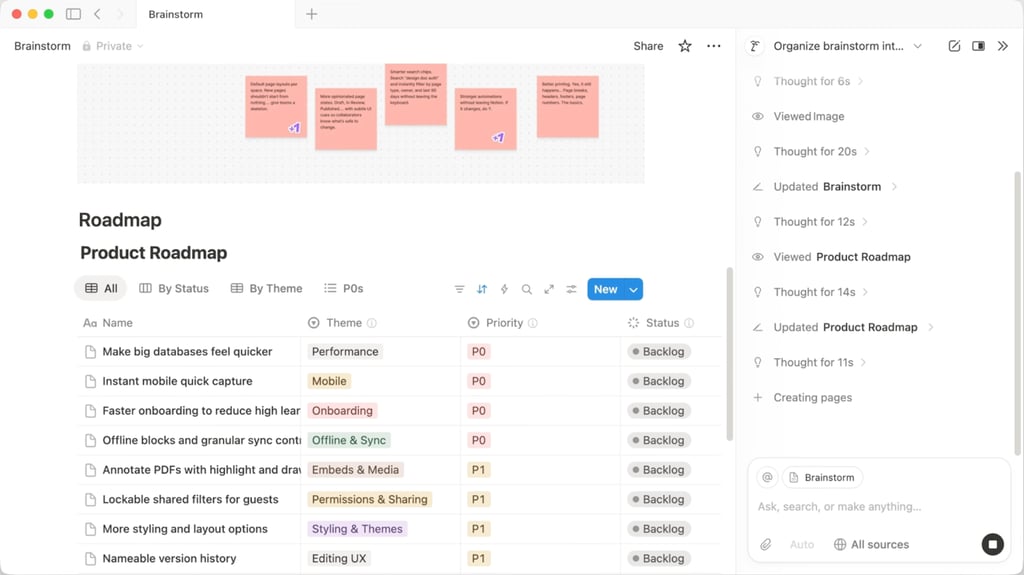Open database search magnifier icon
This screenshot has width=1024, height=575.
click(x=526, y=289)
